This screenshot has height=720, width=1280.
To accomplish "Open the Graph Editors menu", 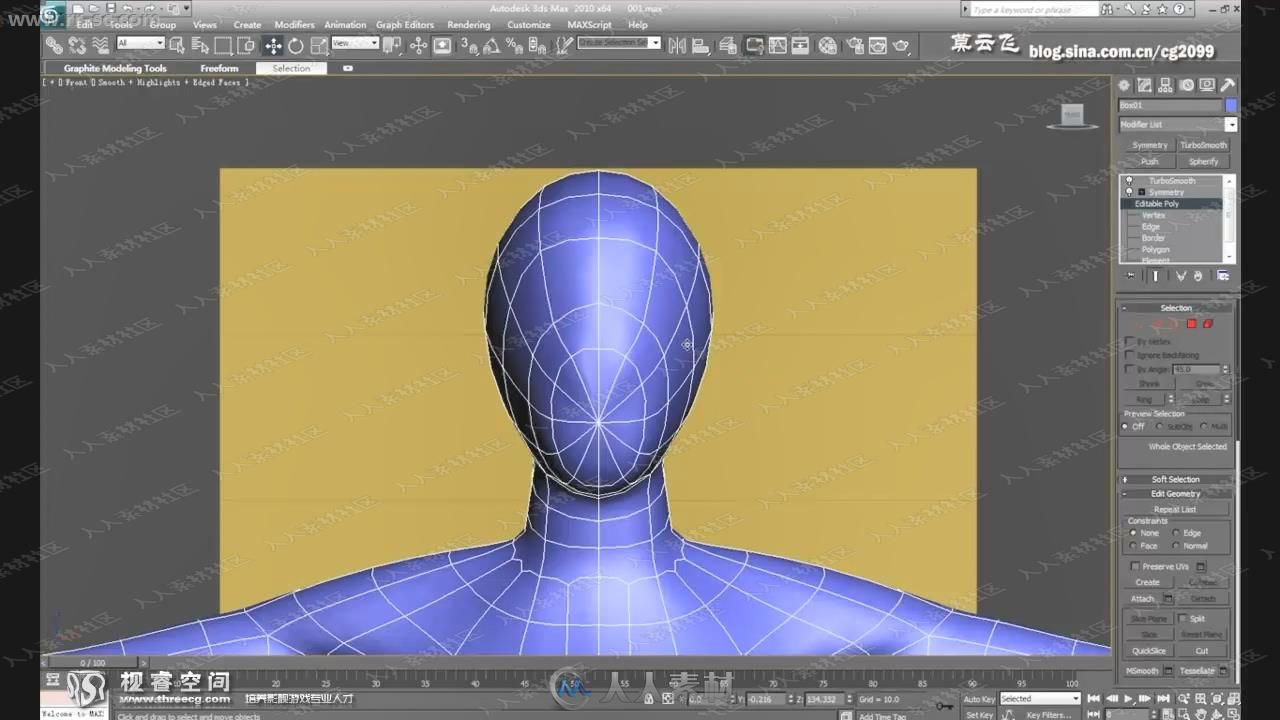I will tap(405, 25).
